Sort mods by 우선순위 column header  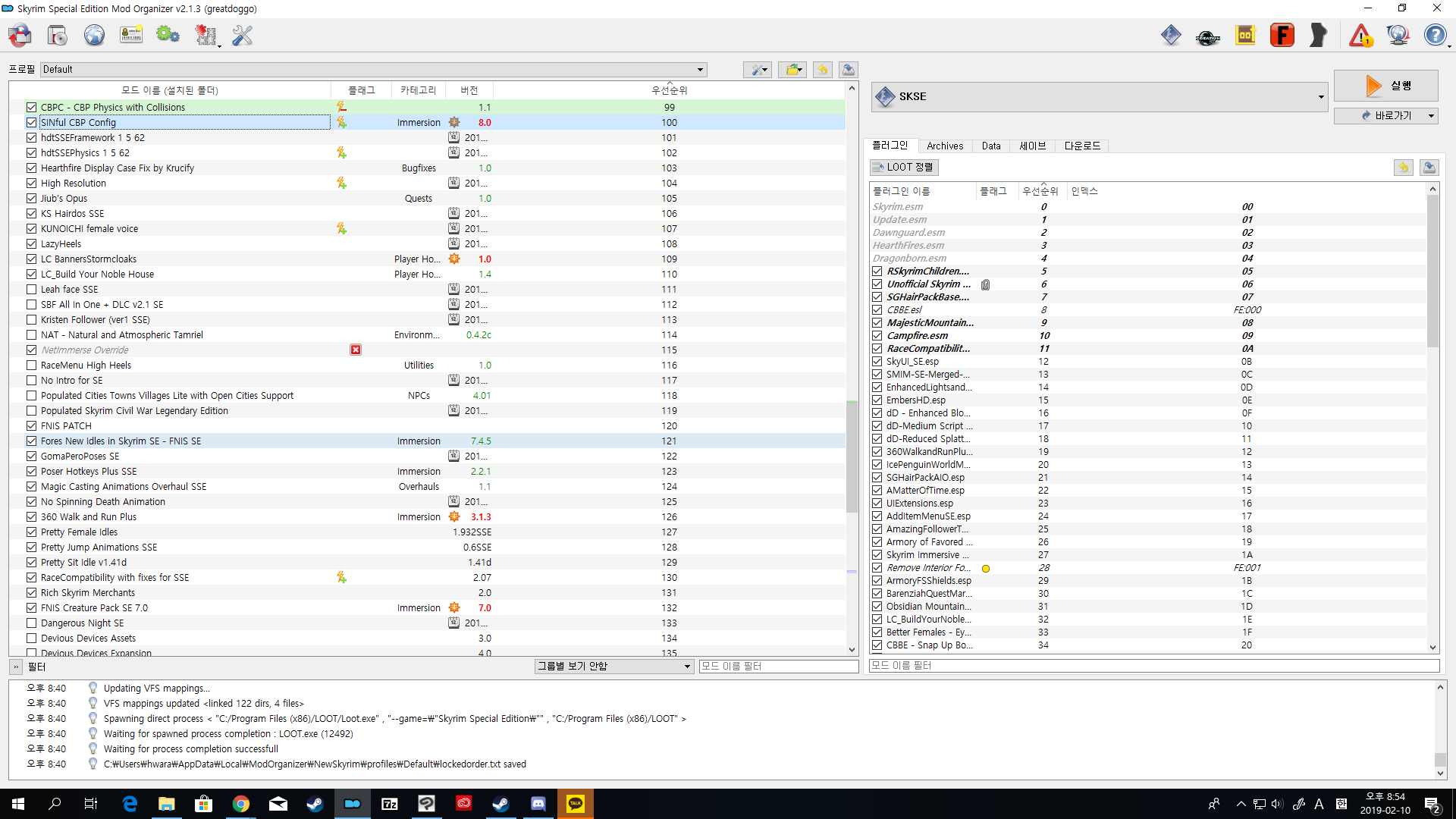click(669, 90)
